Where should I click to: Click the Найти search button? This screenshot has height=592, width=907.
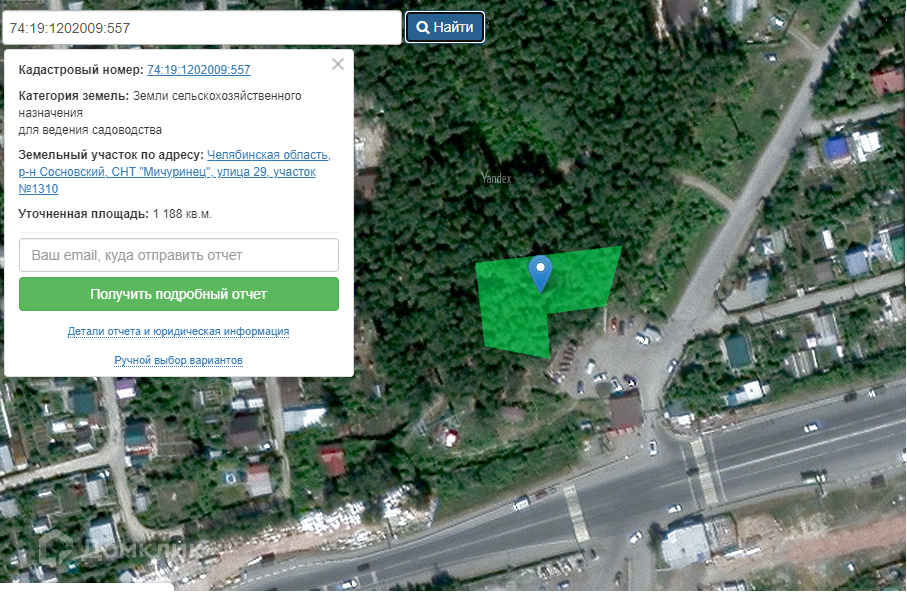444,27
